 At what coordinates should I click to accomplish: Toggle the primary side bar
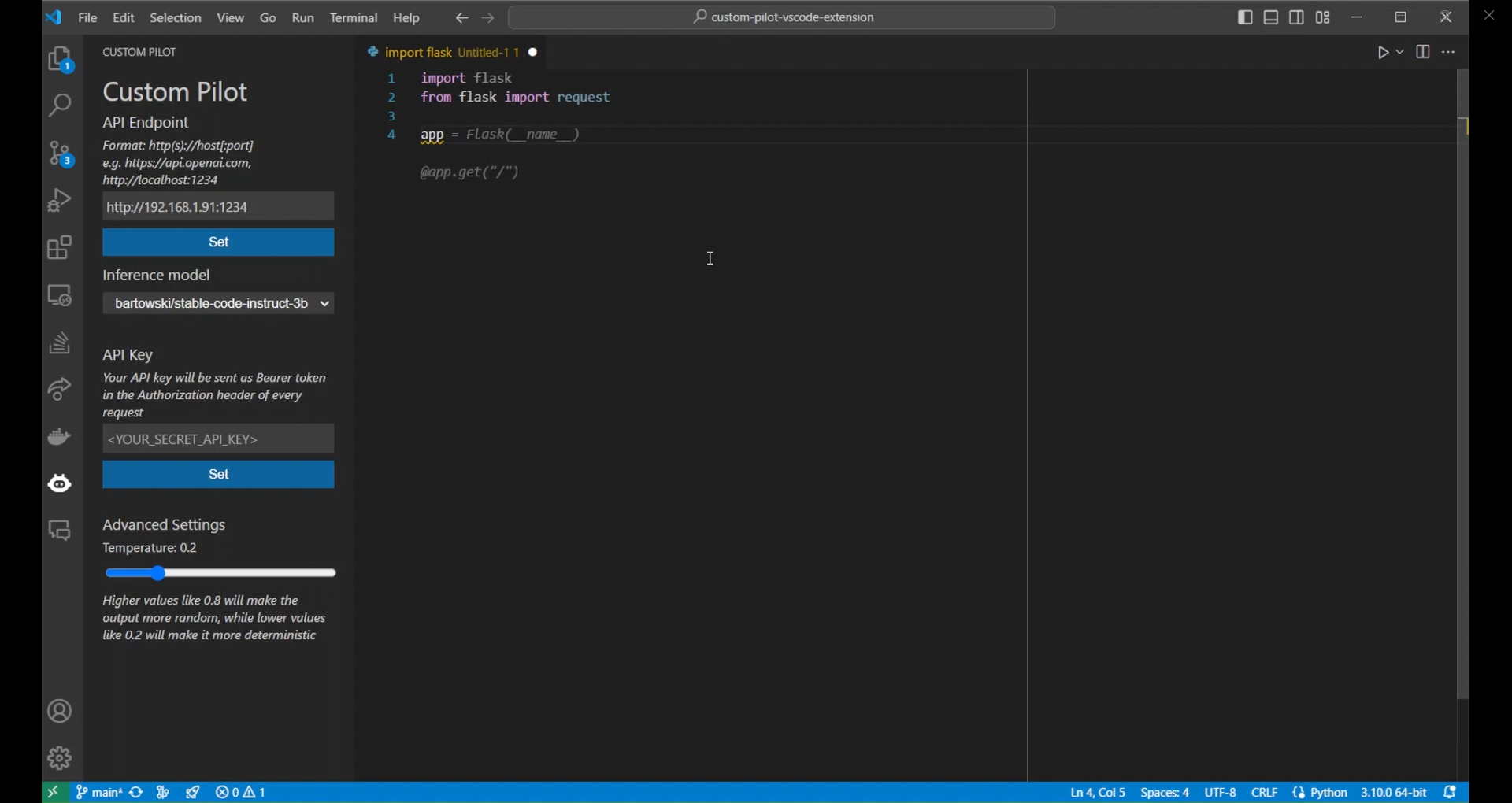[1246, 17]
